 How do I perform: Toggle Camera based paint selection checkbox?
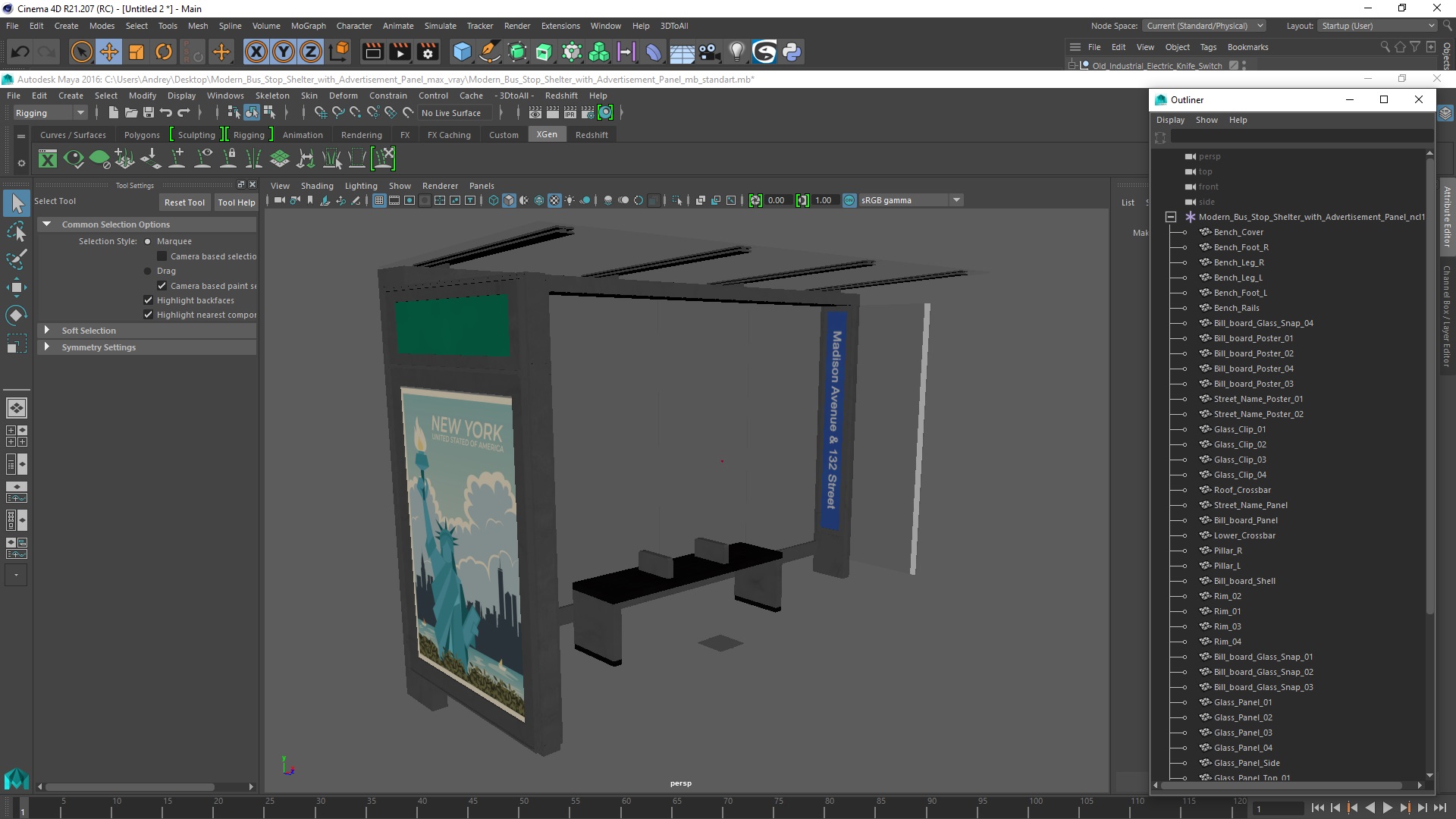(162, 286)
